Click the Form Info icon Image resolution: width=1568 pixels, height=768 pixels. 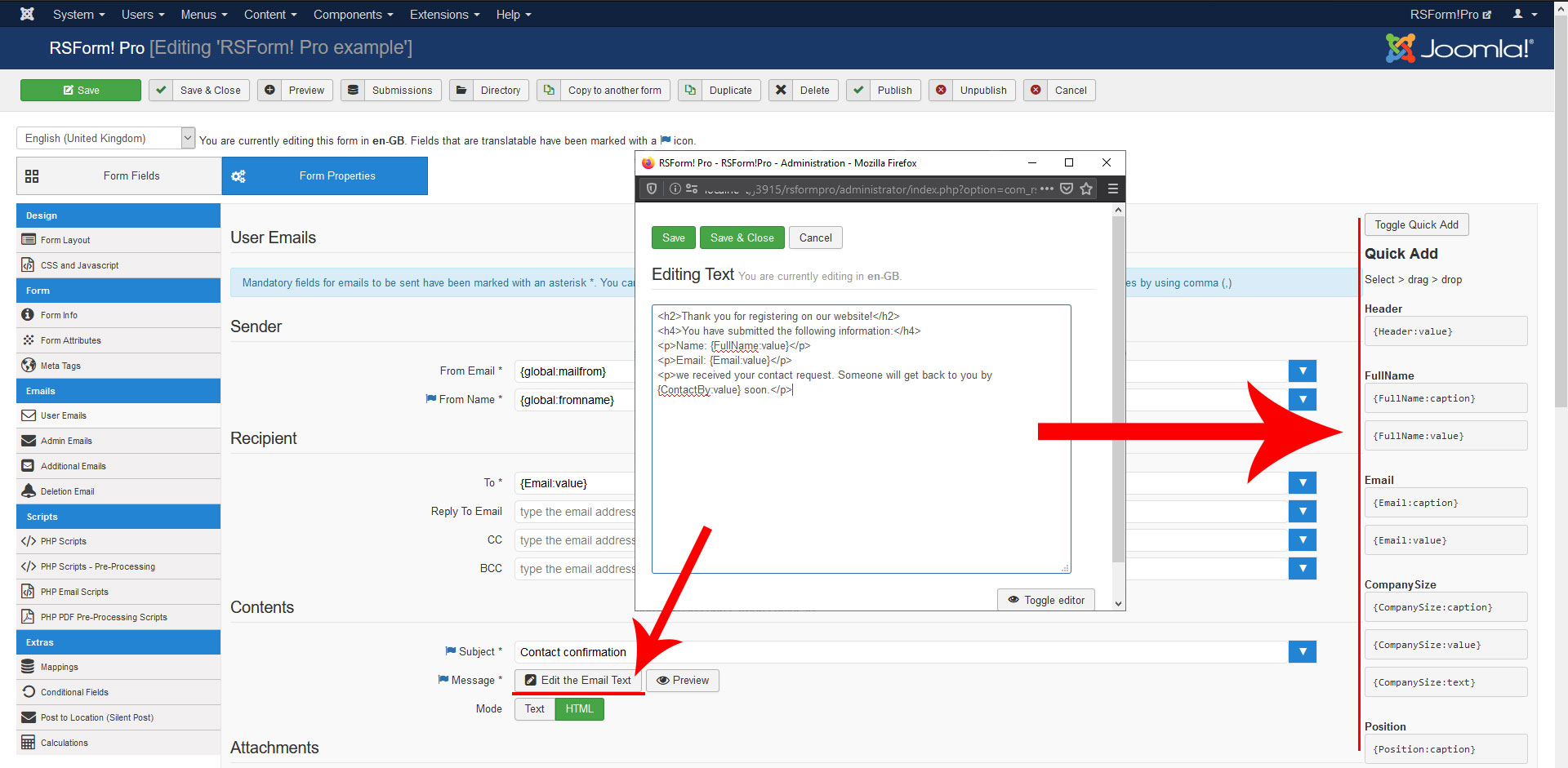pyautogui.click(x=29, y=315)
